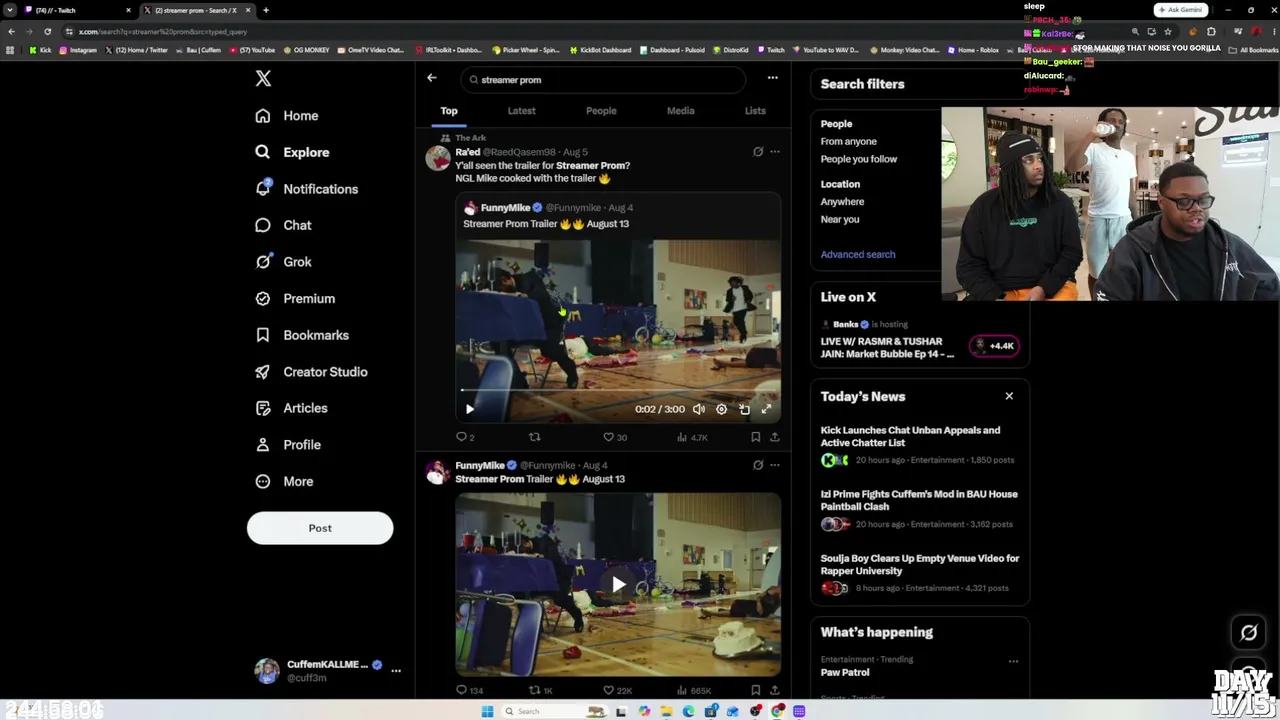Open options for Paw Patrol trend
The height and width of the screenshot is (720, 1280).
(1013, 661)
